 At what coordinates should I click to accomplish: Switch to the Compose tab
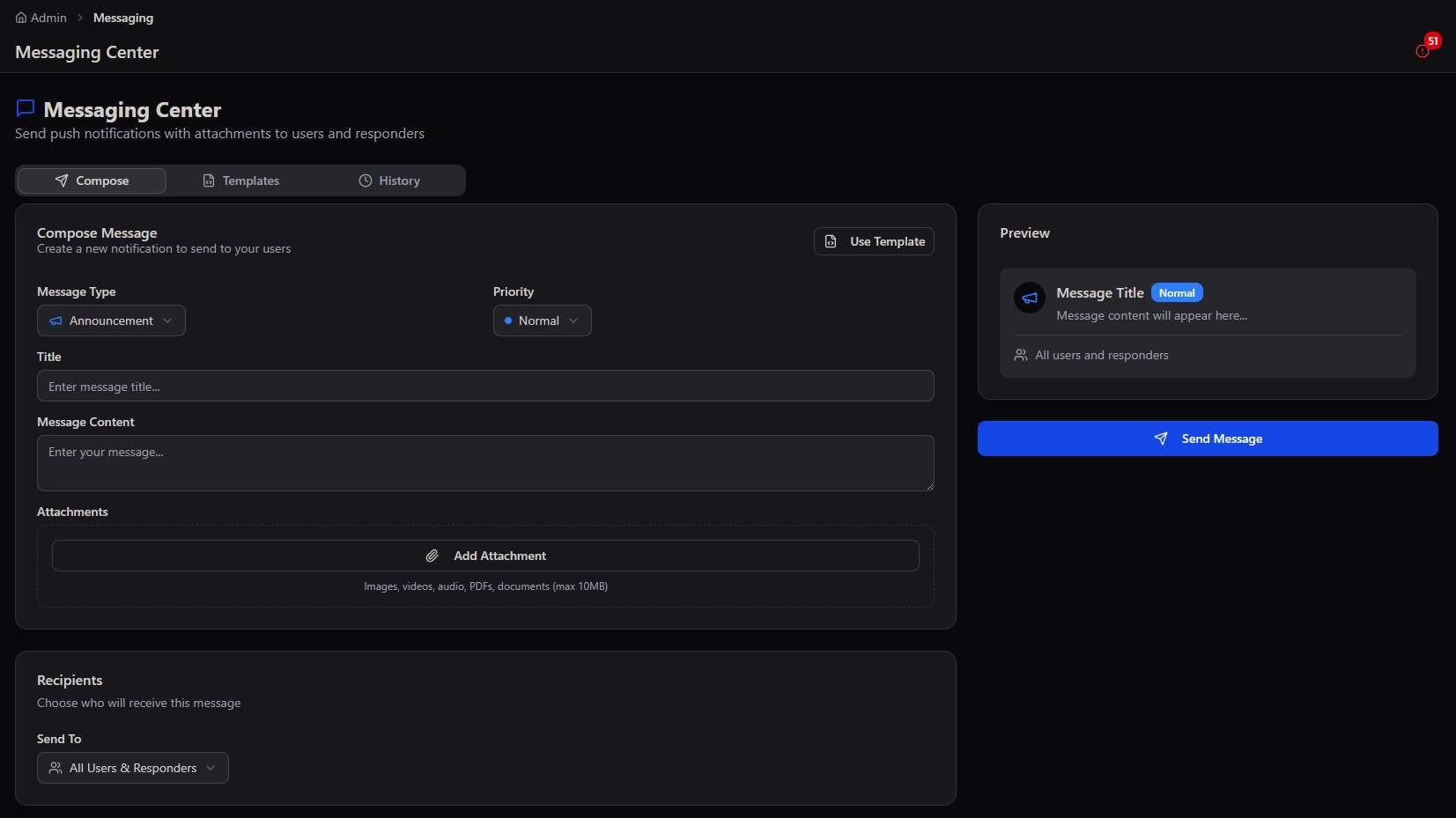click(92, 181)
